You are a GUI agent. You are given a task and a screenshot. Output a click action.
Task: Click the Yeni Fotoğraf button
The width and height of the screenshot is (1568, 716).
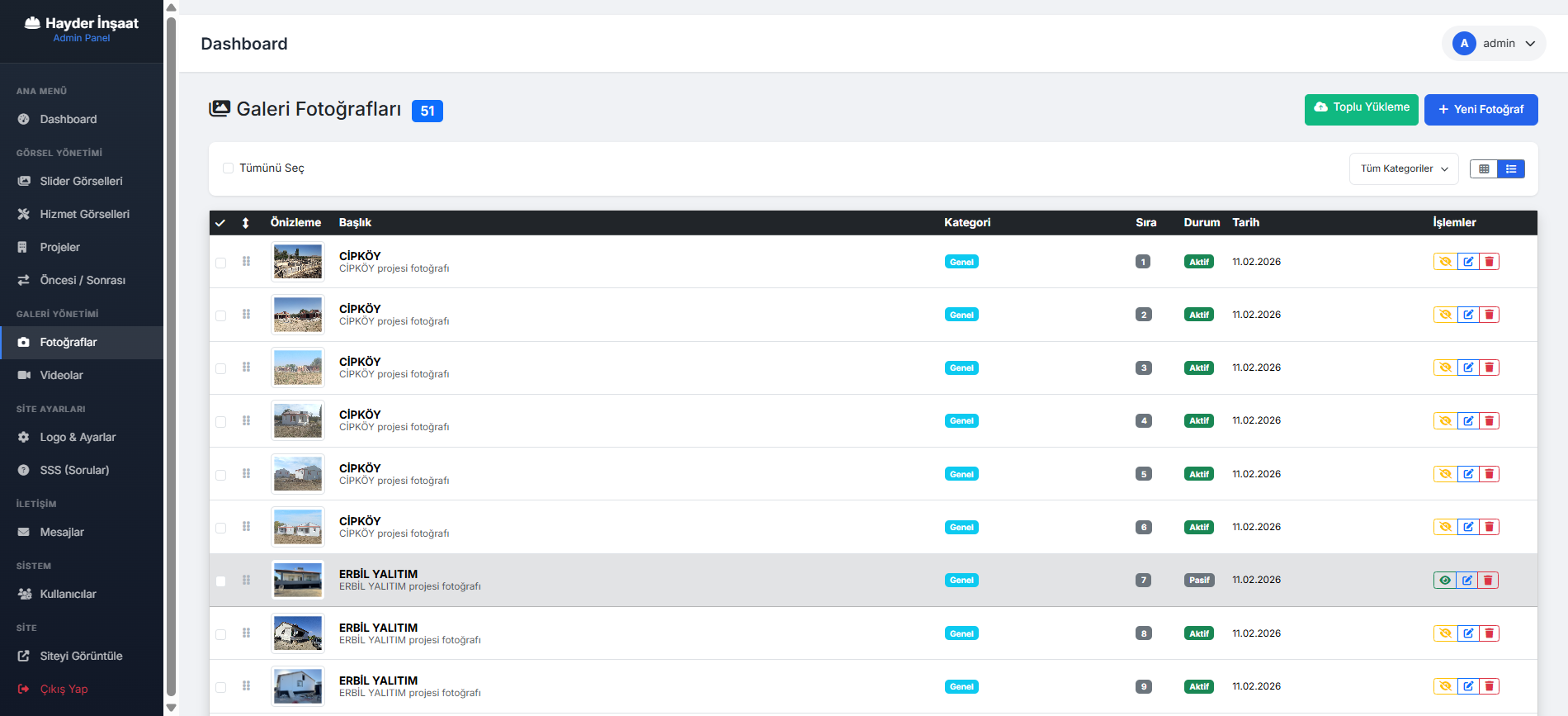(x=1481, y=110)
